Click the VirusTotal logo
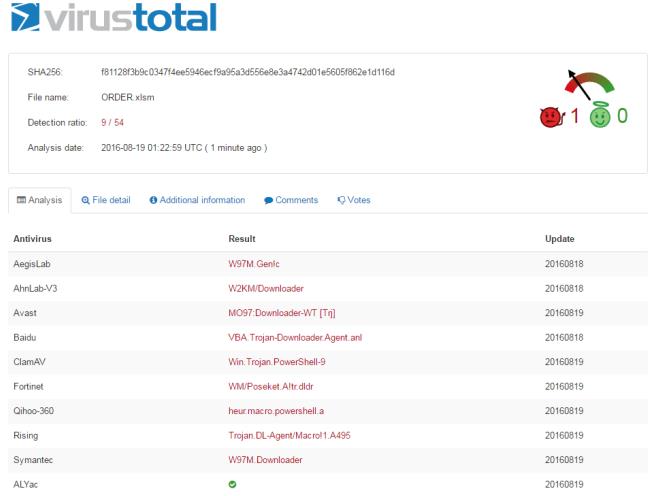The image size is (656, 496). [x=114, y=17]
